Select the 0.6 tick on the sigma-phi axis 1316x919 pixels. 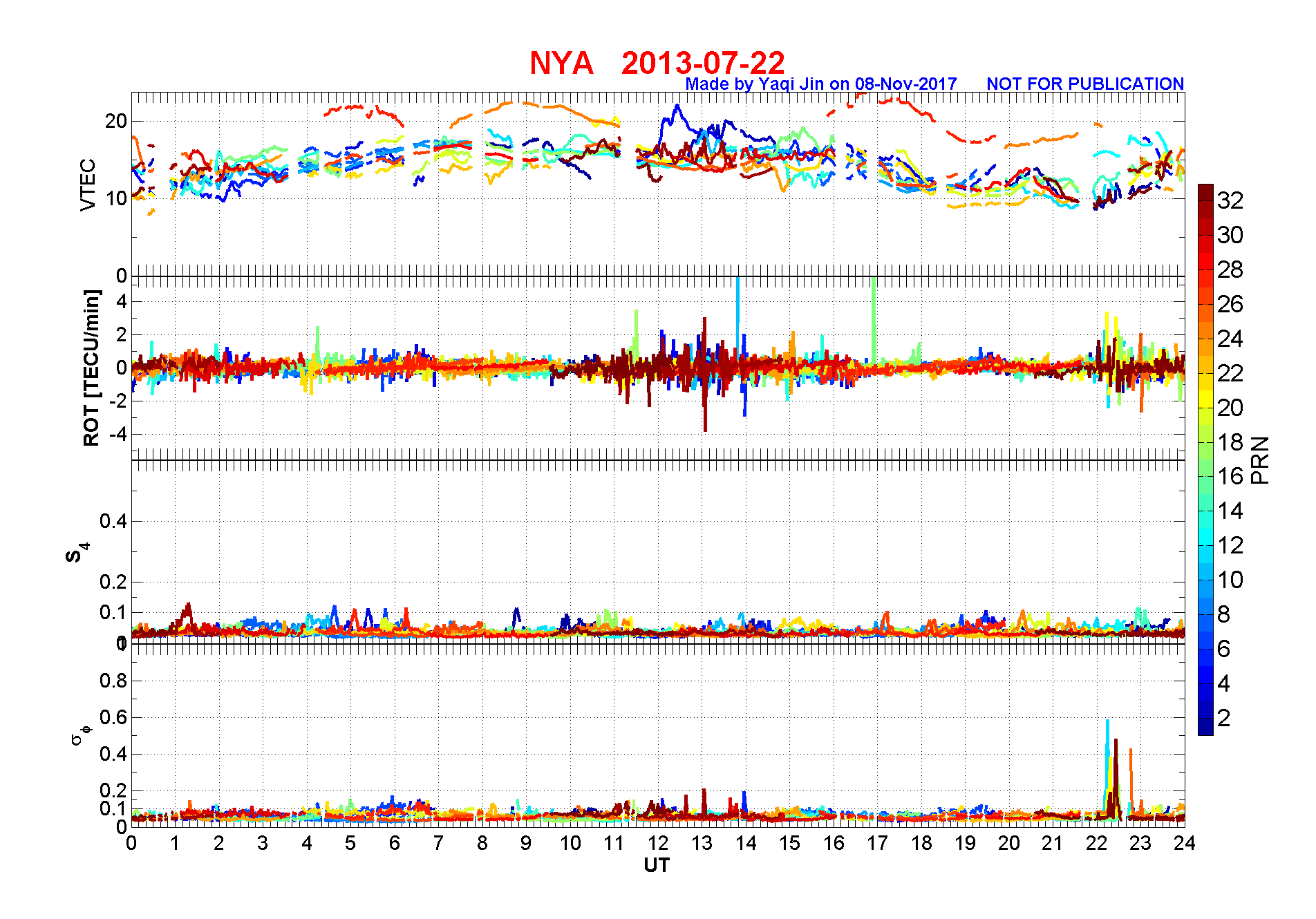point(113,718)
